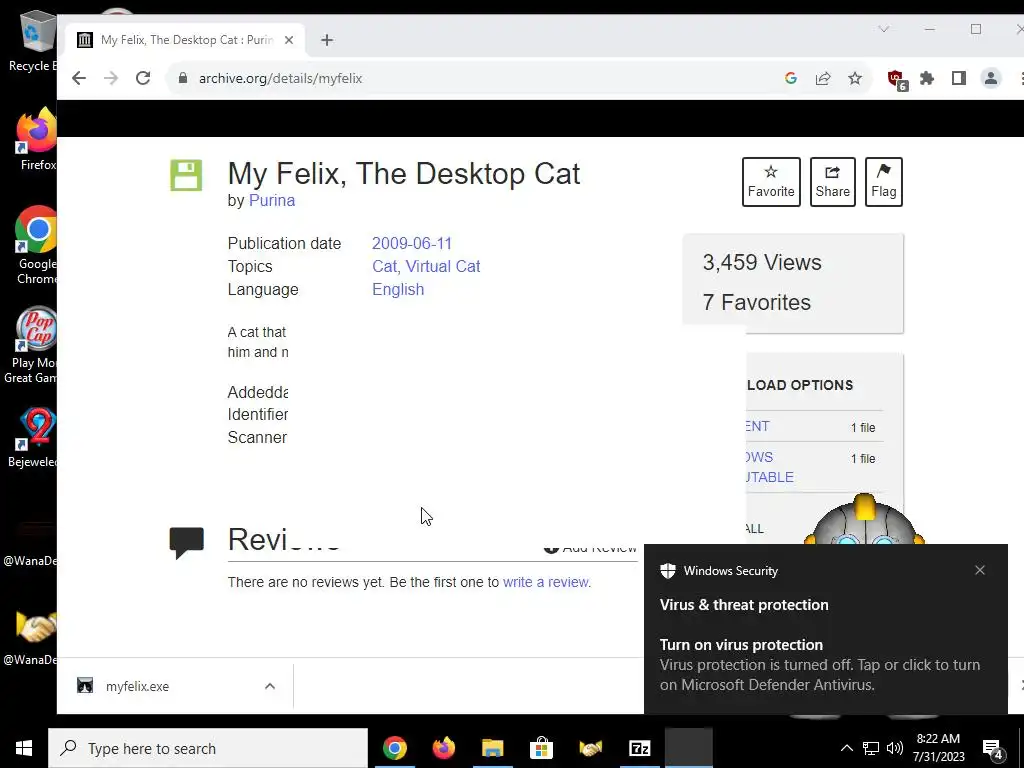This screenshot has width=1024, height=768.
Task: Click the share page icon in address bar
Action: pyautogui.click(x=823, y=78)
